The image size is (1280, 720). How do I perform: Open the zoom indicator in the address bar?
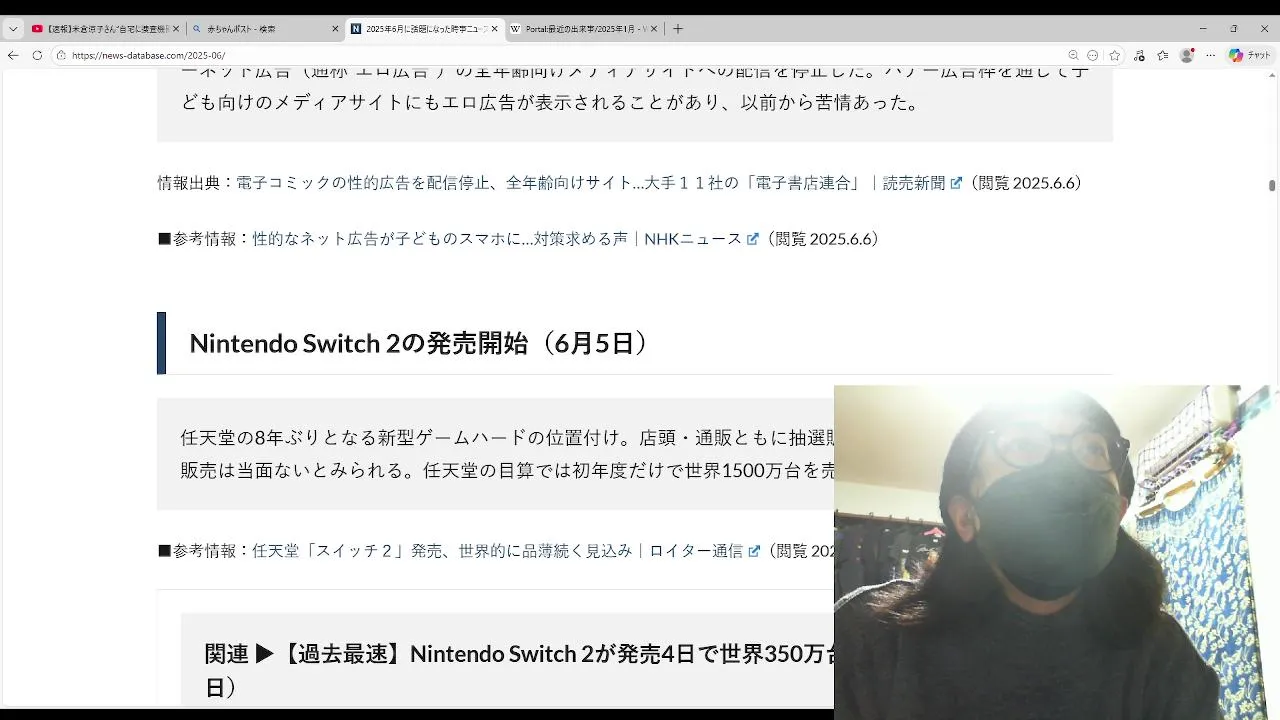click(1073, 55)
